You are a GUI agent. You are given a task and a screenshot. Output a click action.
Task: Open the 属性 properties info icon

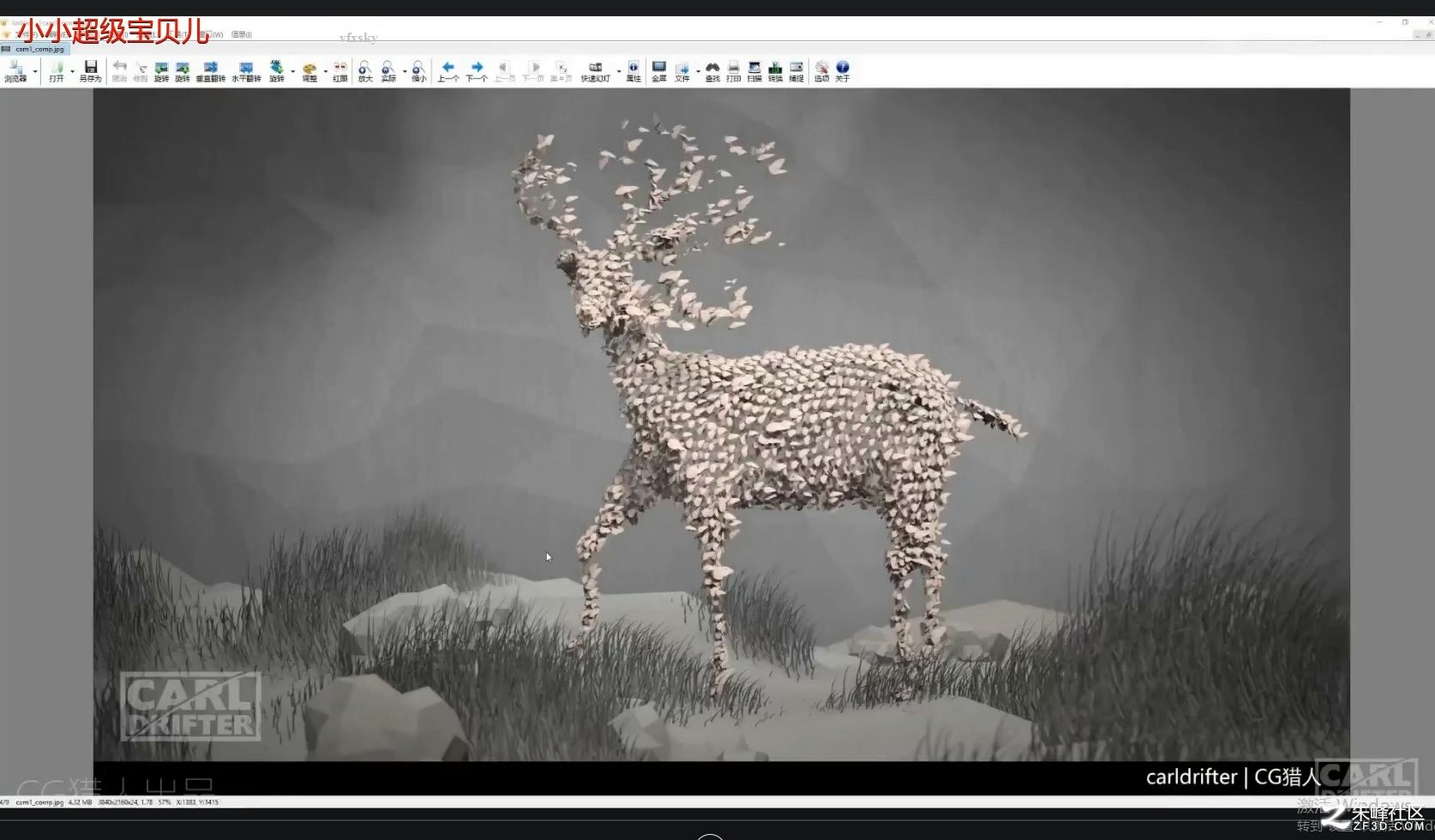(633, 71)
